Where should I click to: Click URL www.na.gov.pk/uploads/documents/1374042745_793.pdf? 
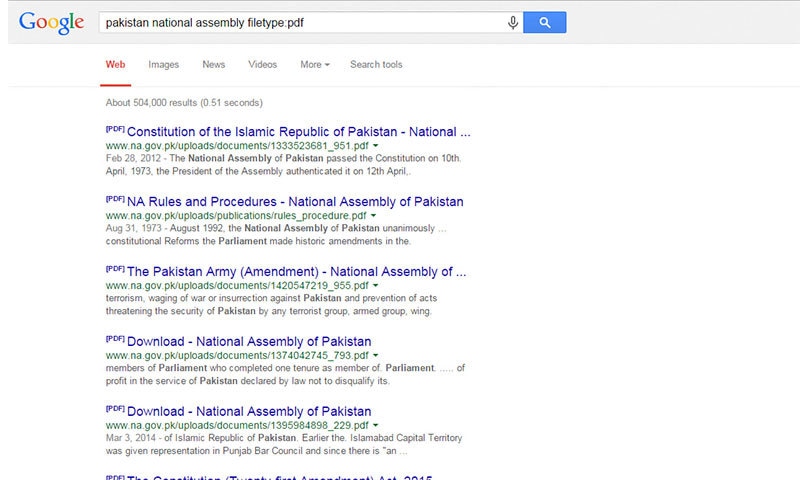pos(237,356)
